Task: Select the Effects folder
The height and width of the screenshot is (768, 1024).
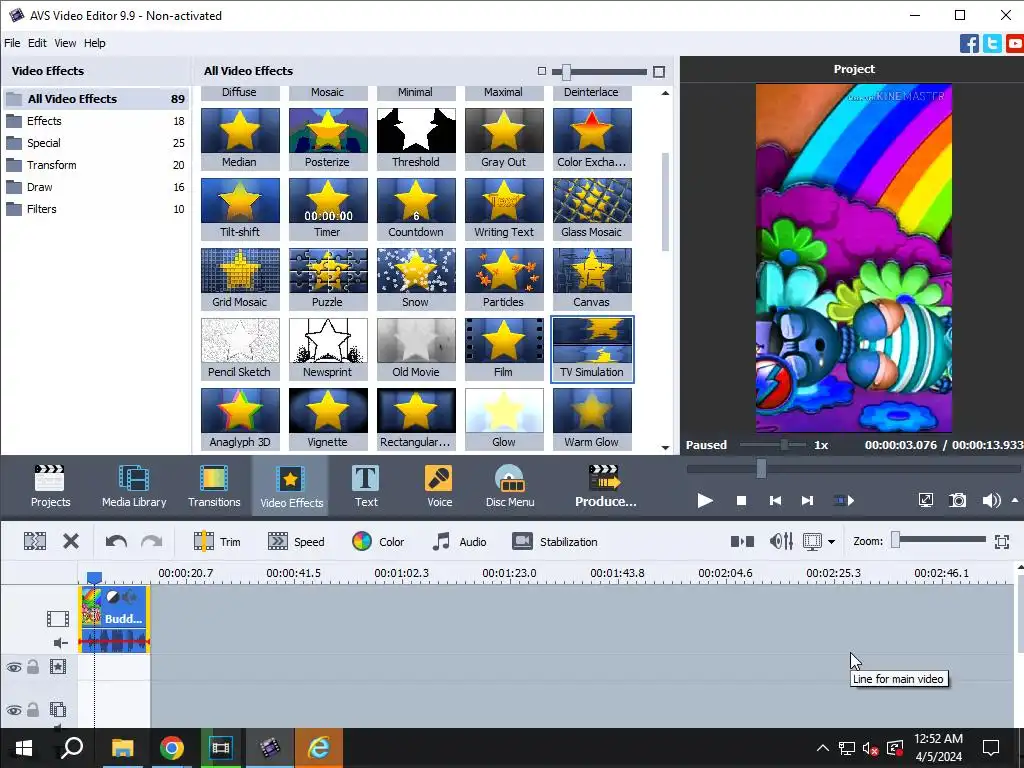Action: pyautogui.click(x=95, y=121)
